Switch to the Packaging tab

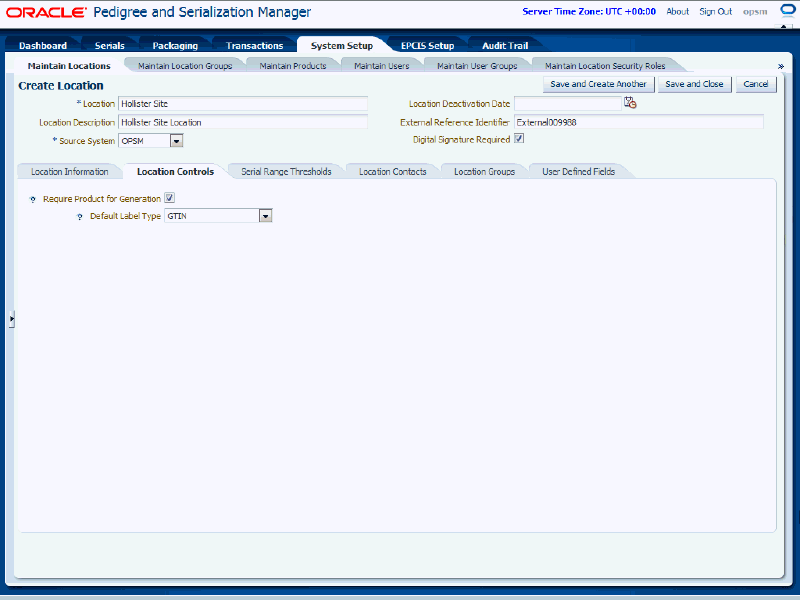(x=175, y=45)
